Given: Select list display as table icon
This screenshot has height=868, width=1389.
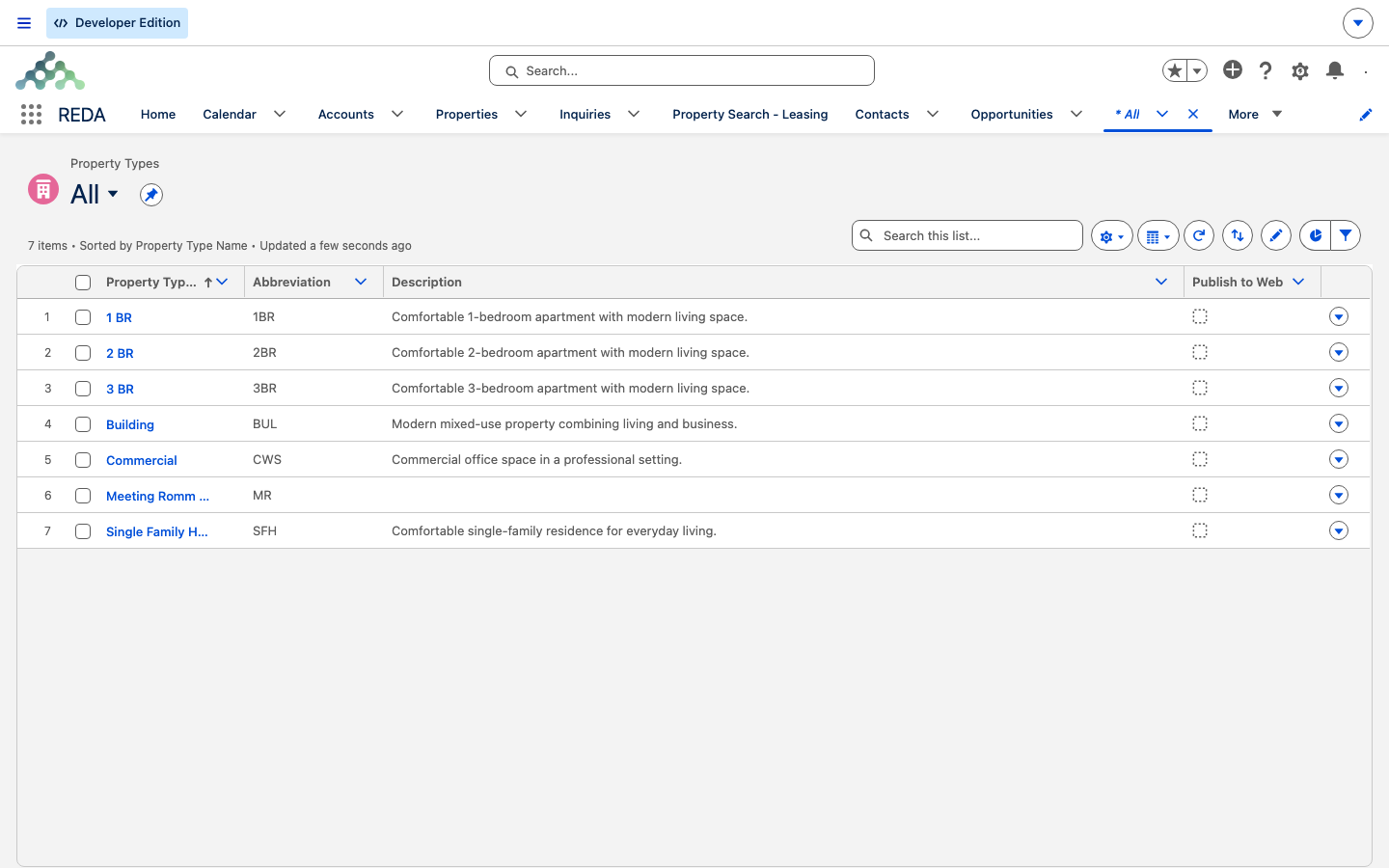Looking at the screenshot, I should click(x=1157, y=235).
